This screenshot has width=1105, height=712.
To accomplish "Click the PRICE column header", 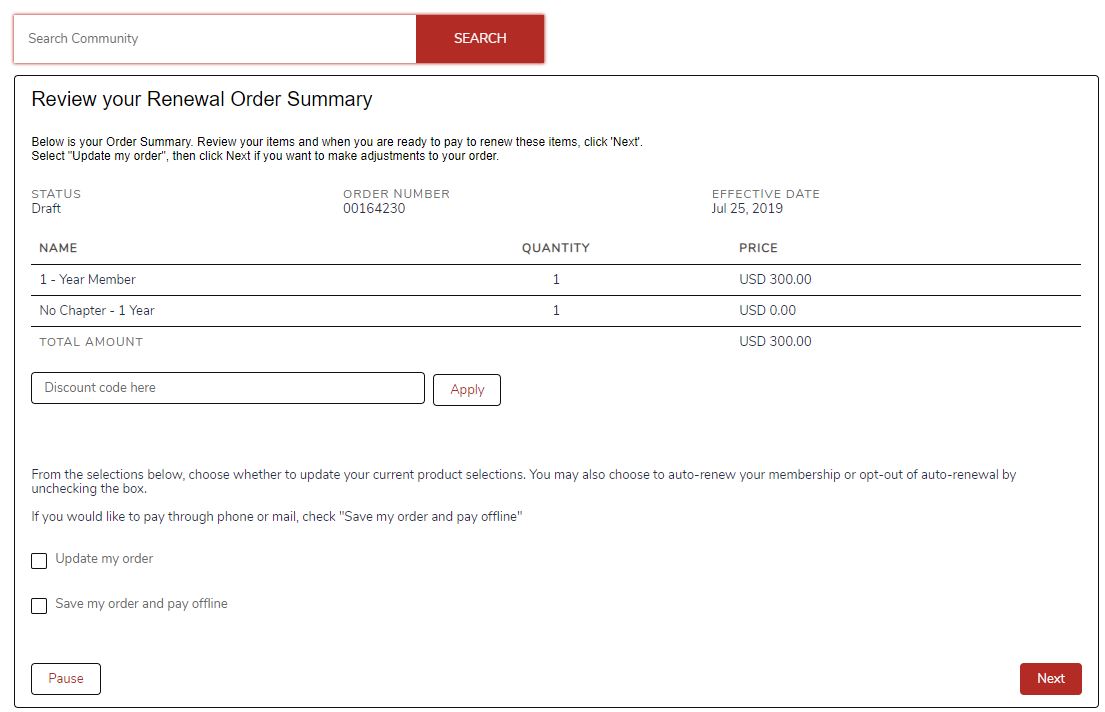I will (758, 248).
